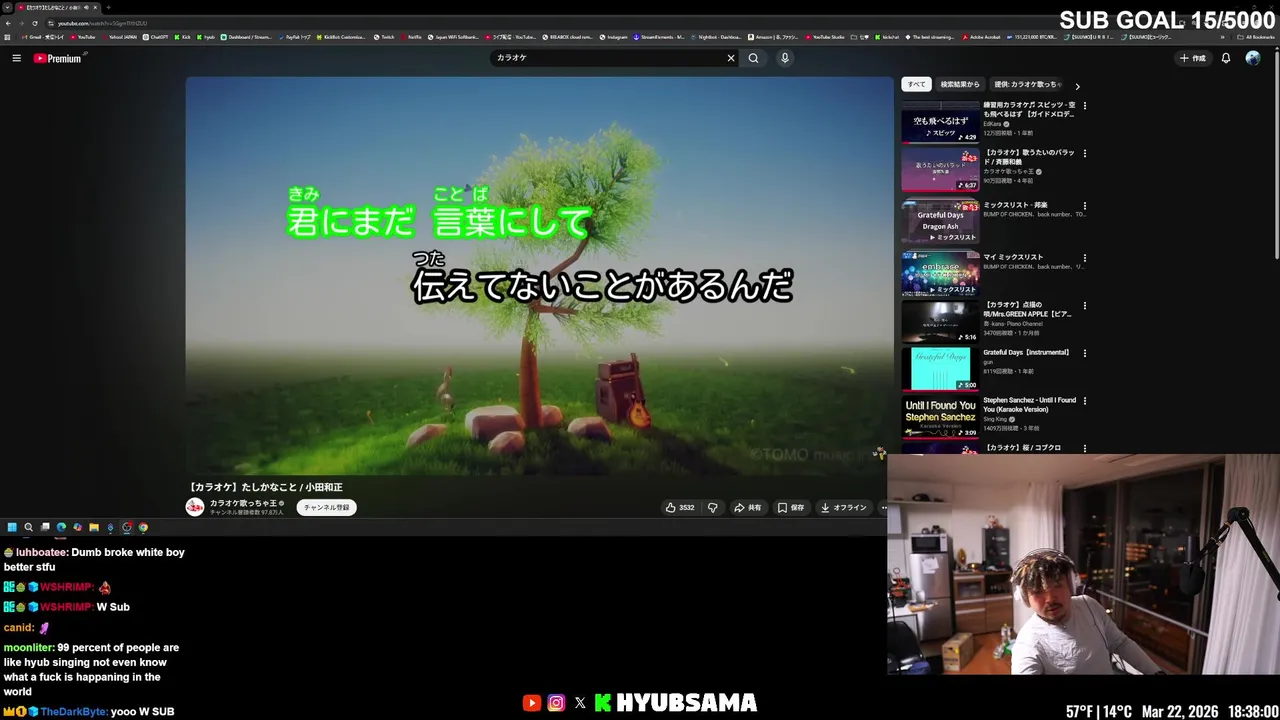The image size is (1280, 720).
Task: Open options for 空も飛べるはず video
Action: point(1085,106)
